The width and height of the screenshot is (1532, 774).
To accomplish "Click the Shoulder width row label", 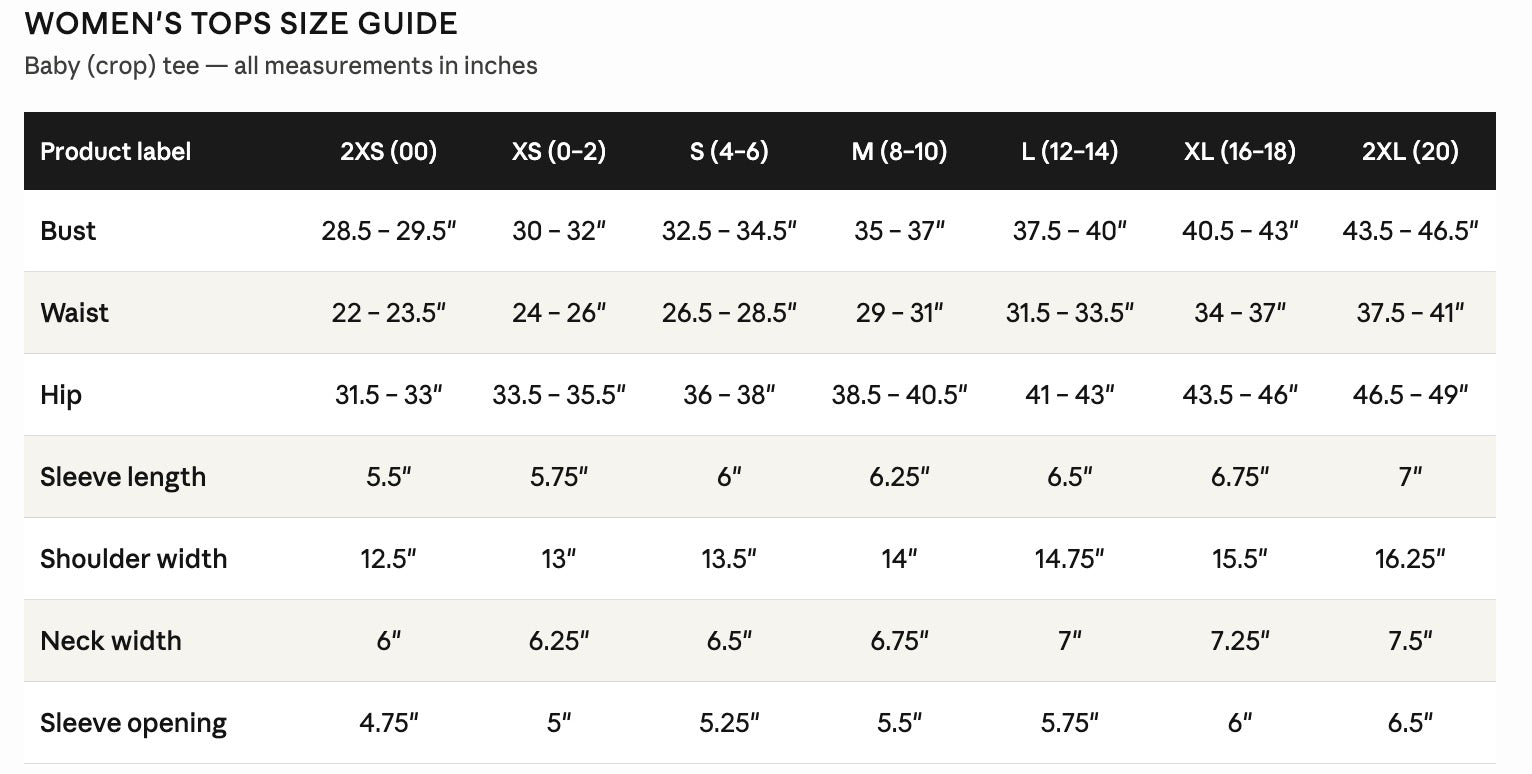I will pyautogui.click(x=133, y=559).
